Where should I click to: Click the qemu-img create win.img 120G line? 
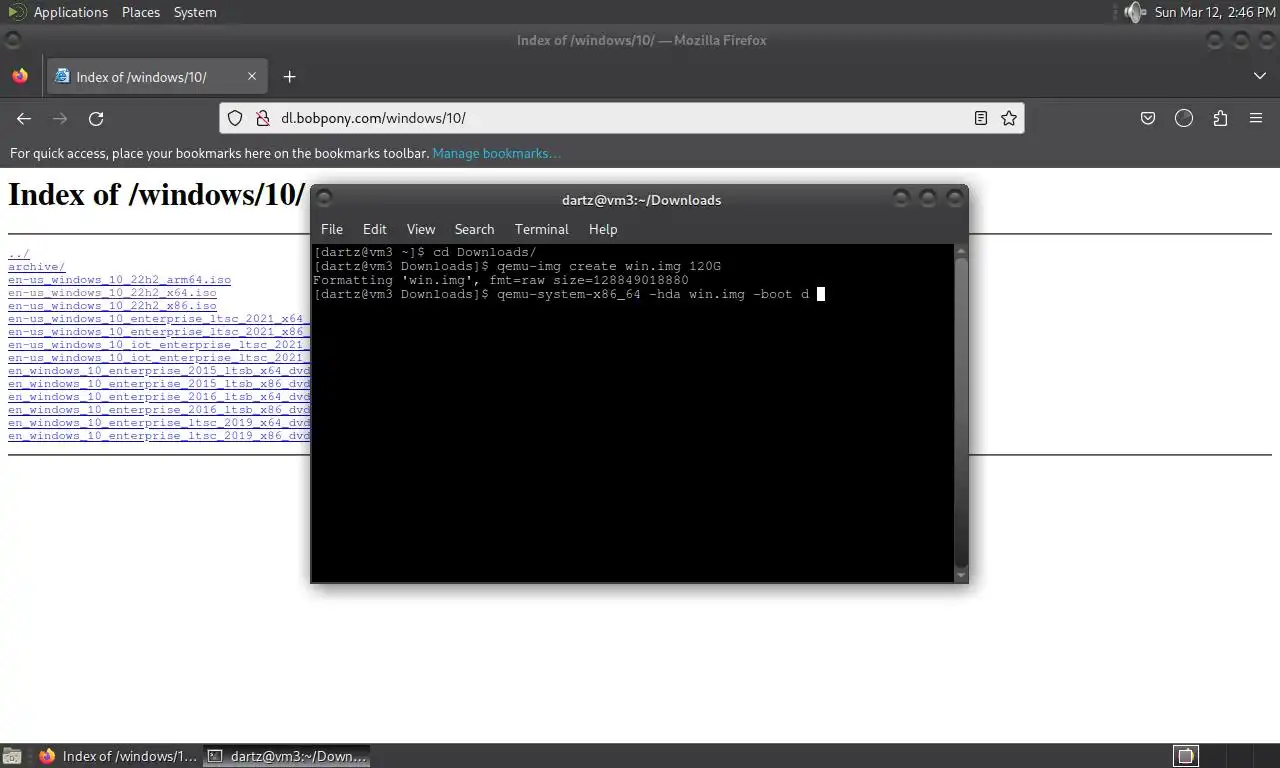517,266
